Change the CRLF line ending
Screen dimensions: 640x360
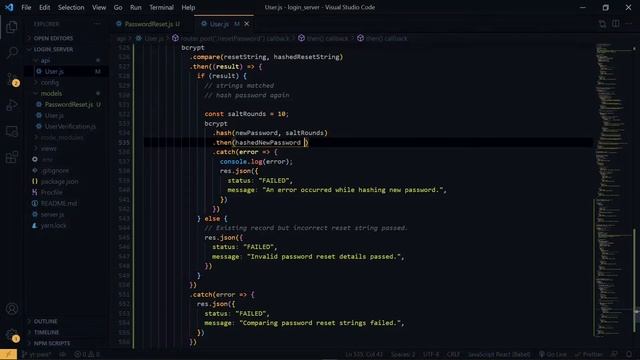point(453,354)
